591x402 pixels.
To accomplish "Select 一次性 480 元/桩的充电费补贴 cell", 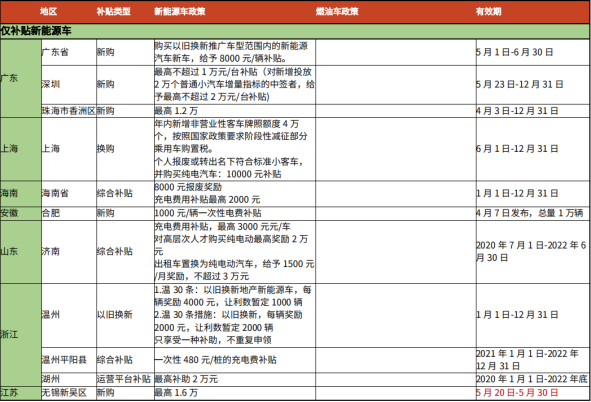I will click(235, 360).
